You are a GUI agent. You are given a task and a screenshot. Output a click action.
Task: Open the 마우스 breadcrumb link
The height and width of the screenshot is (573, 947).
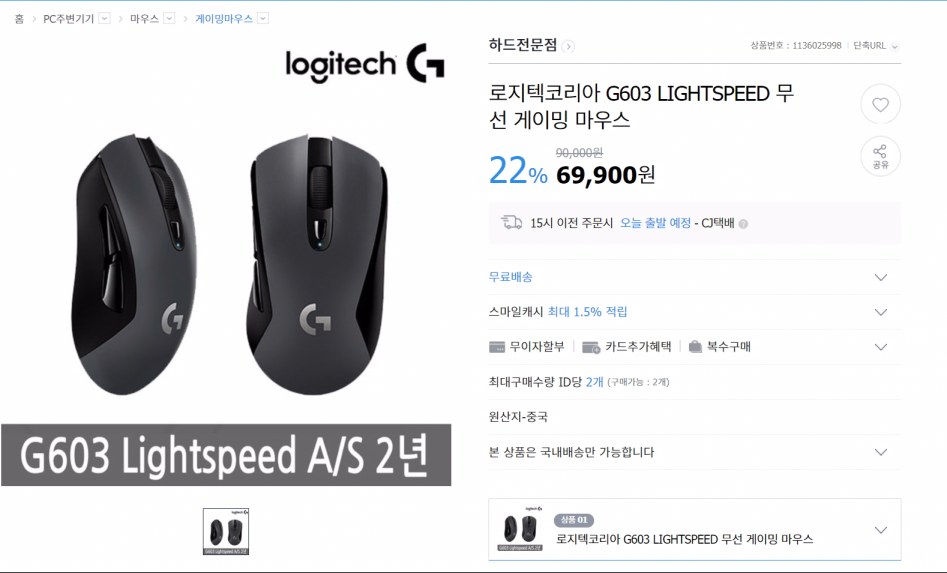pos(144,19)
